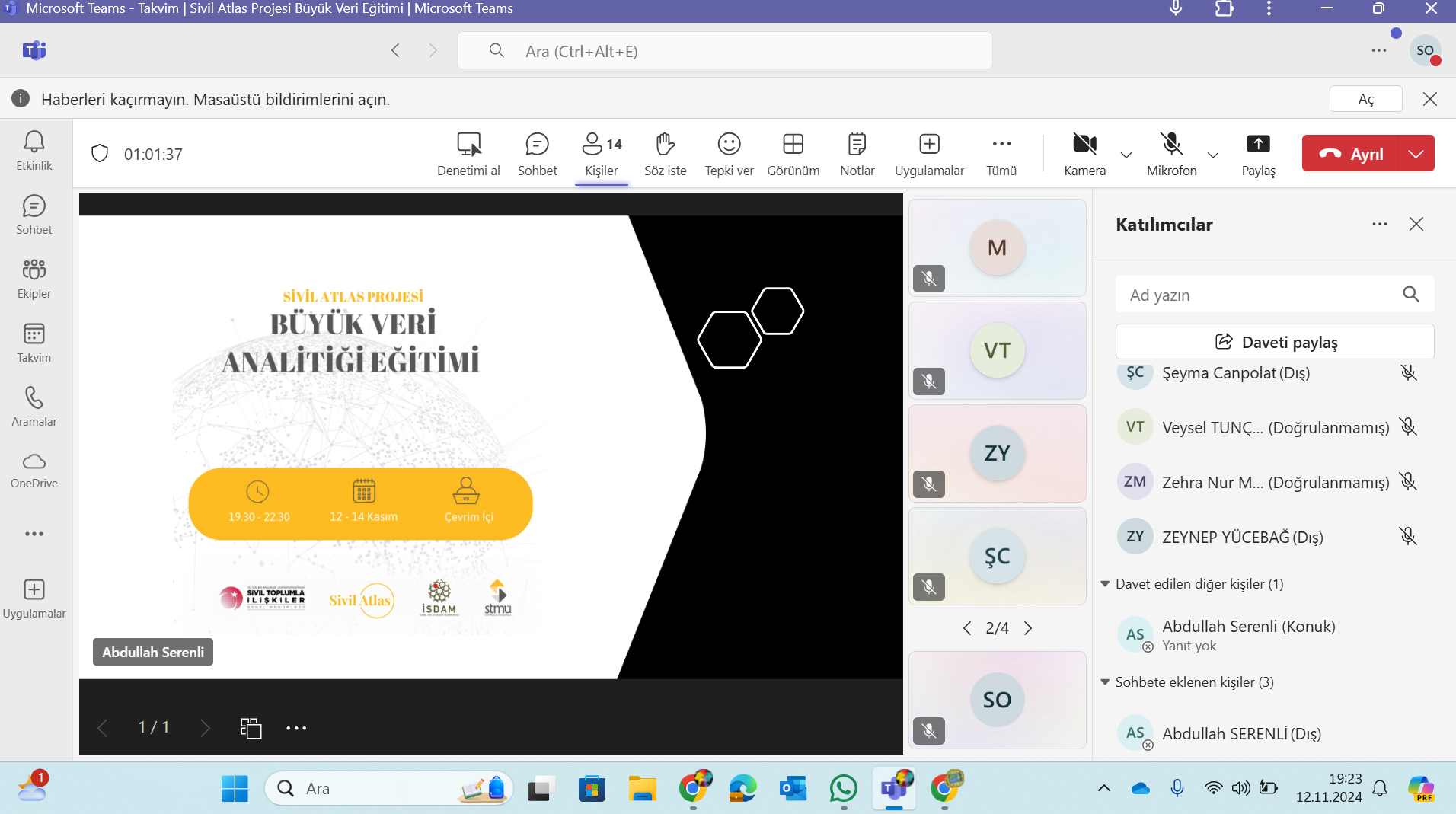Open the Mikrofon options dropdown arrow
1456x814 pixels.
tap(1213, 155)
